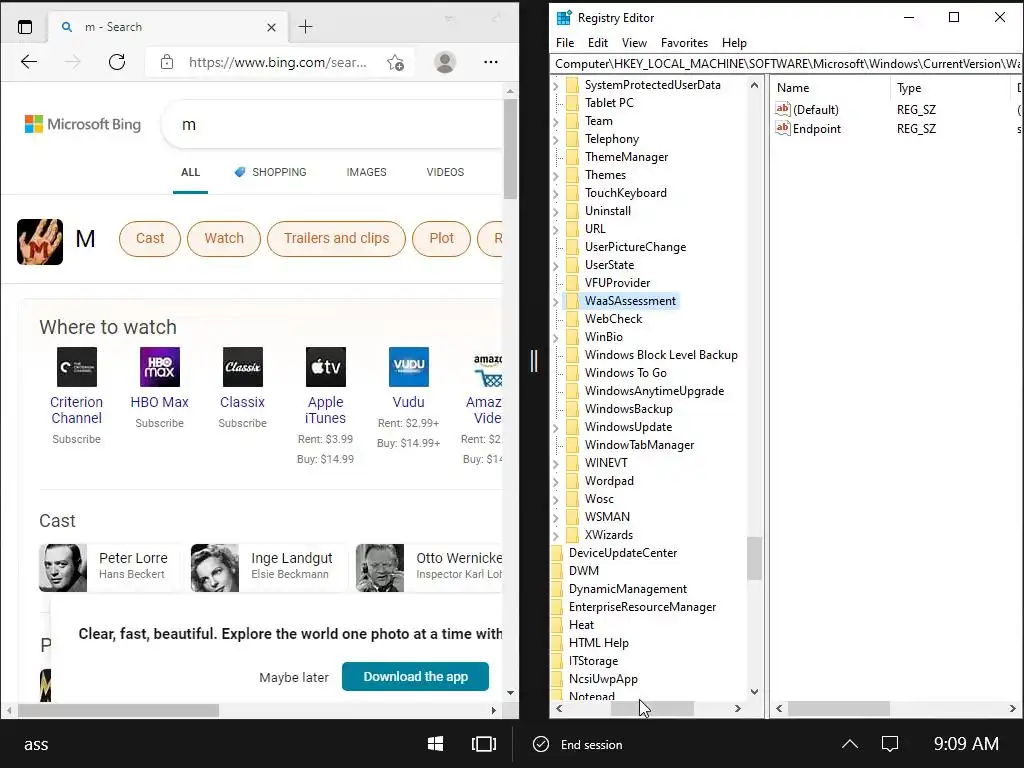
Task: Click the Plot pill button
Action: (x=441, y=238)
